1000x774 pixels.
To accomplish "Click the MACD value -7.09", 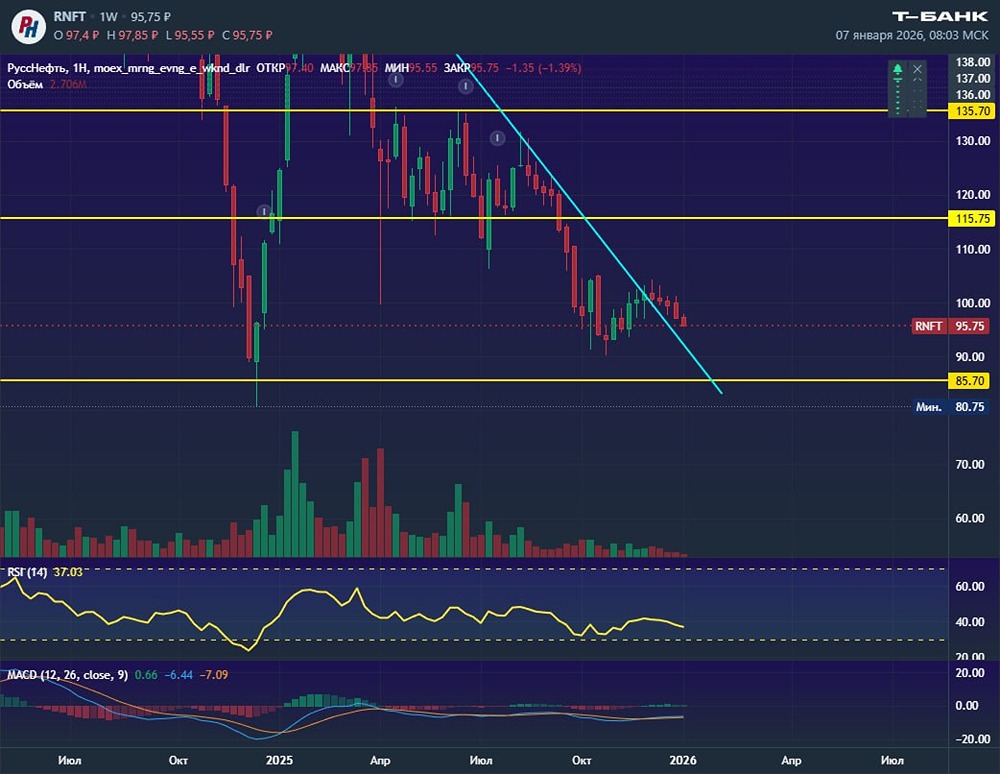I will point(214,675).
